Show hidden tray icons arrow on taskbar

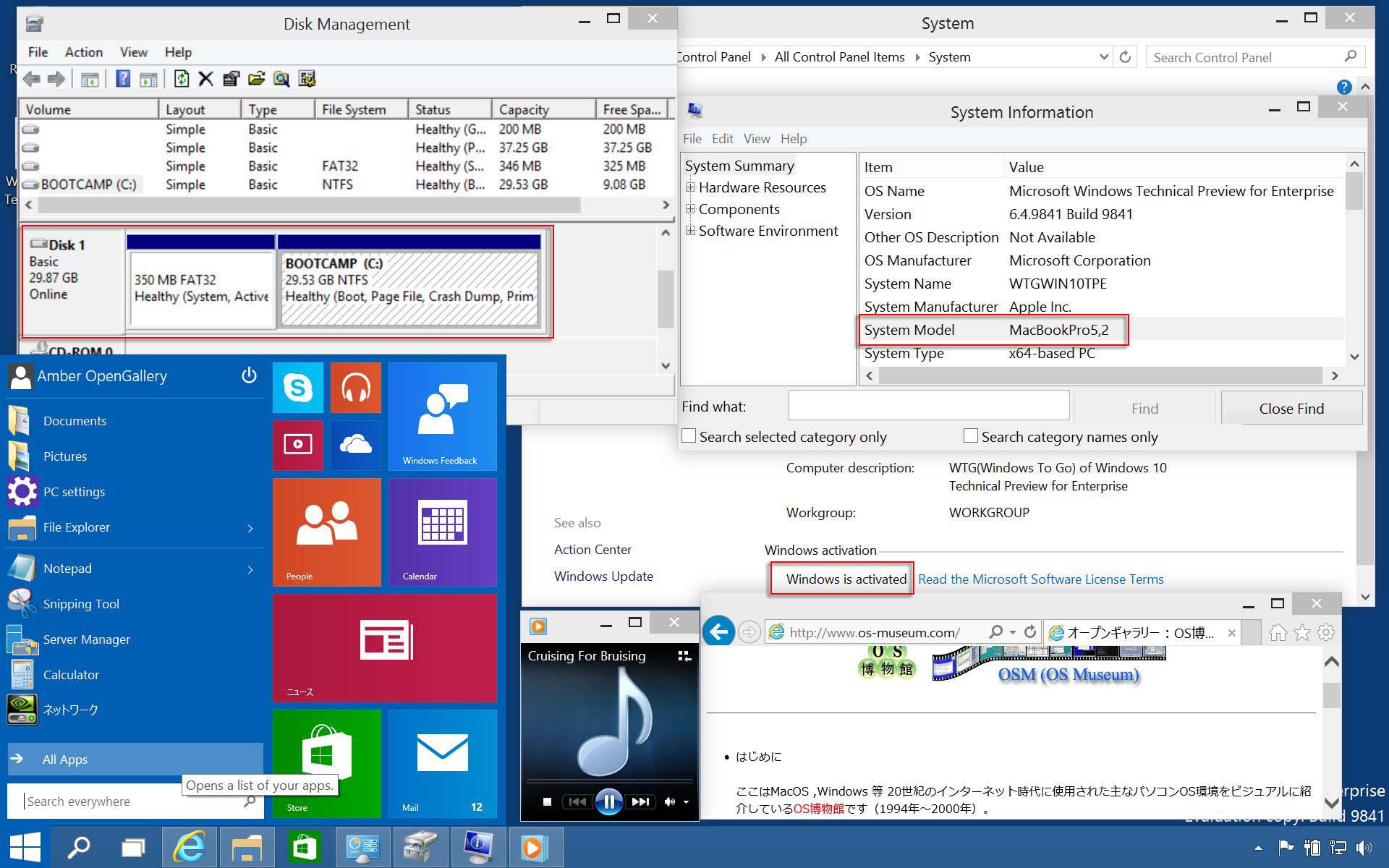tap(1258, 848)
